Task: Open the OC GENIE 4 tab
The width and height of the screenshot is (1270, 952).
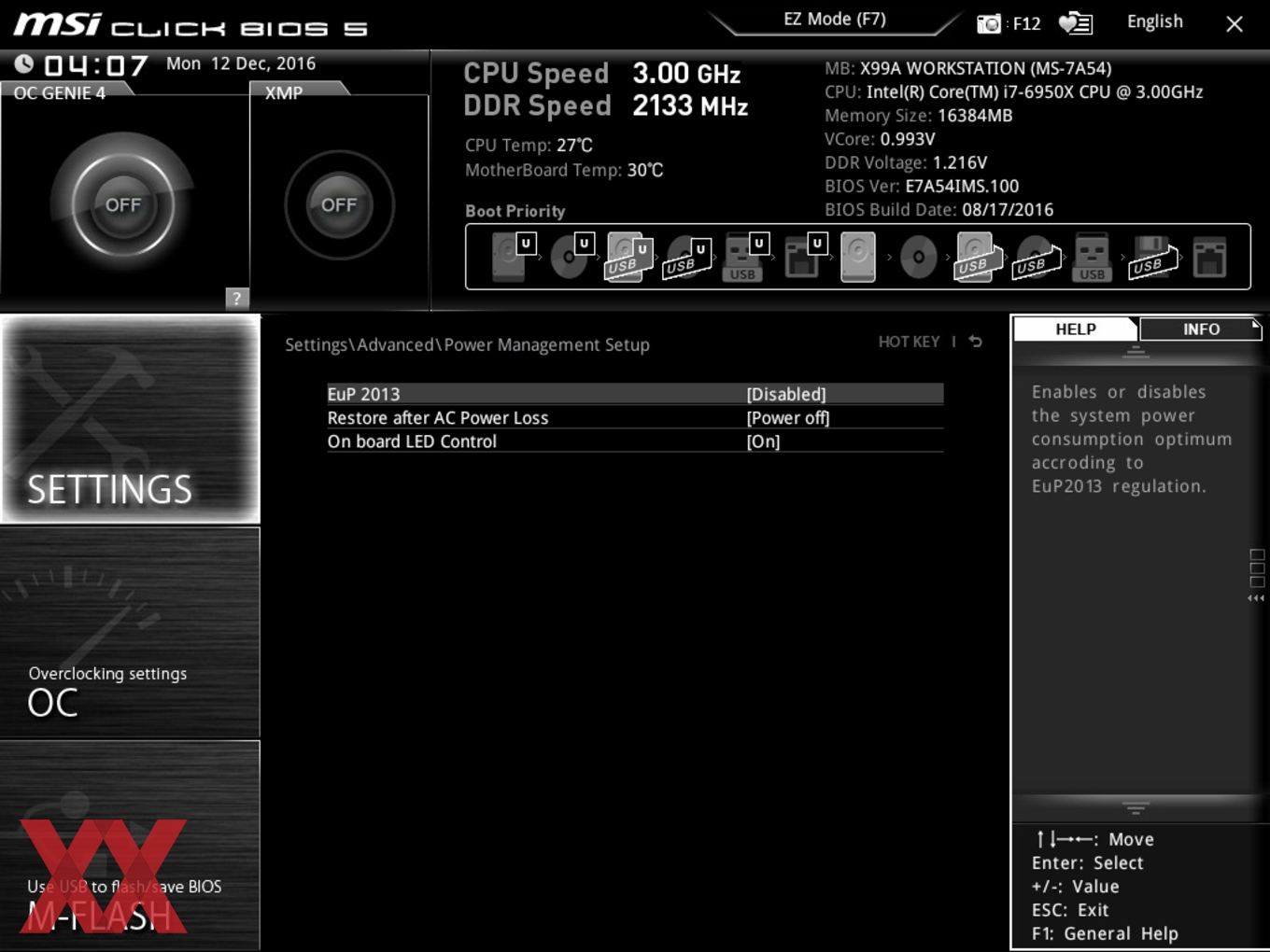Action: pyautogui.click(x=60, y=92)
